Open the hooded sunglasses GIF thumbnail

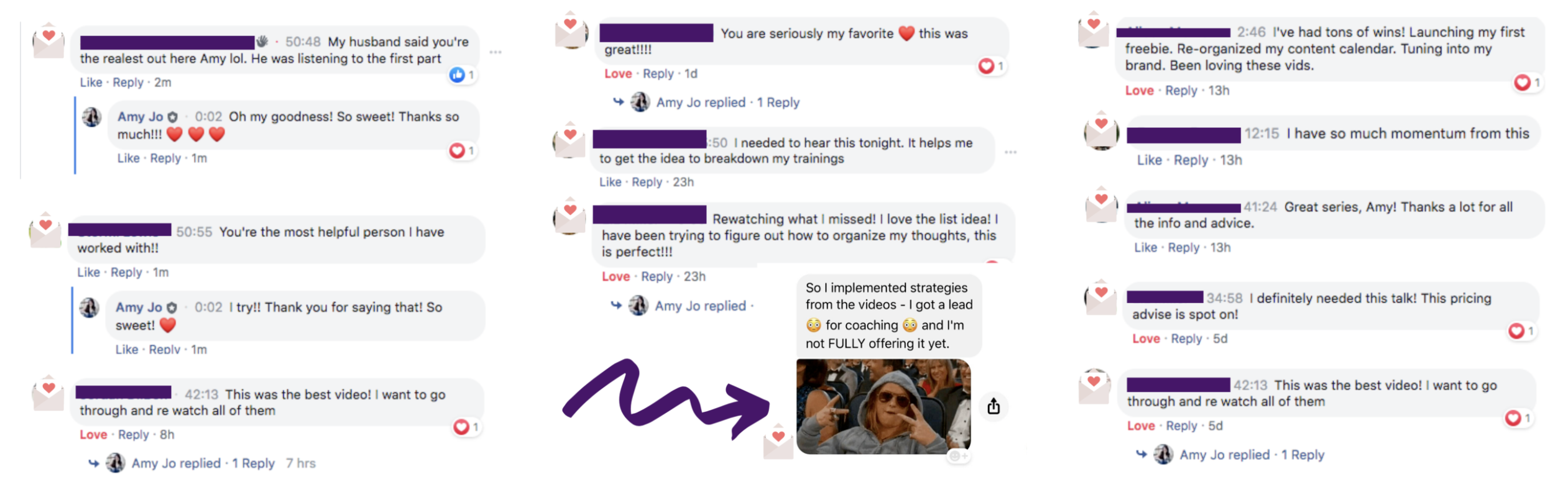point(883,406)
